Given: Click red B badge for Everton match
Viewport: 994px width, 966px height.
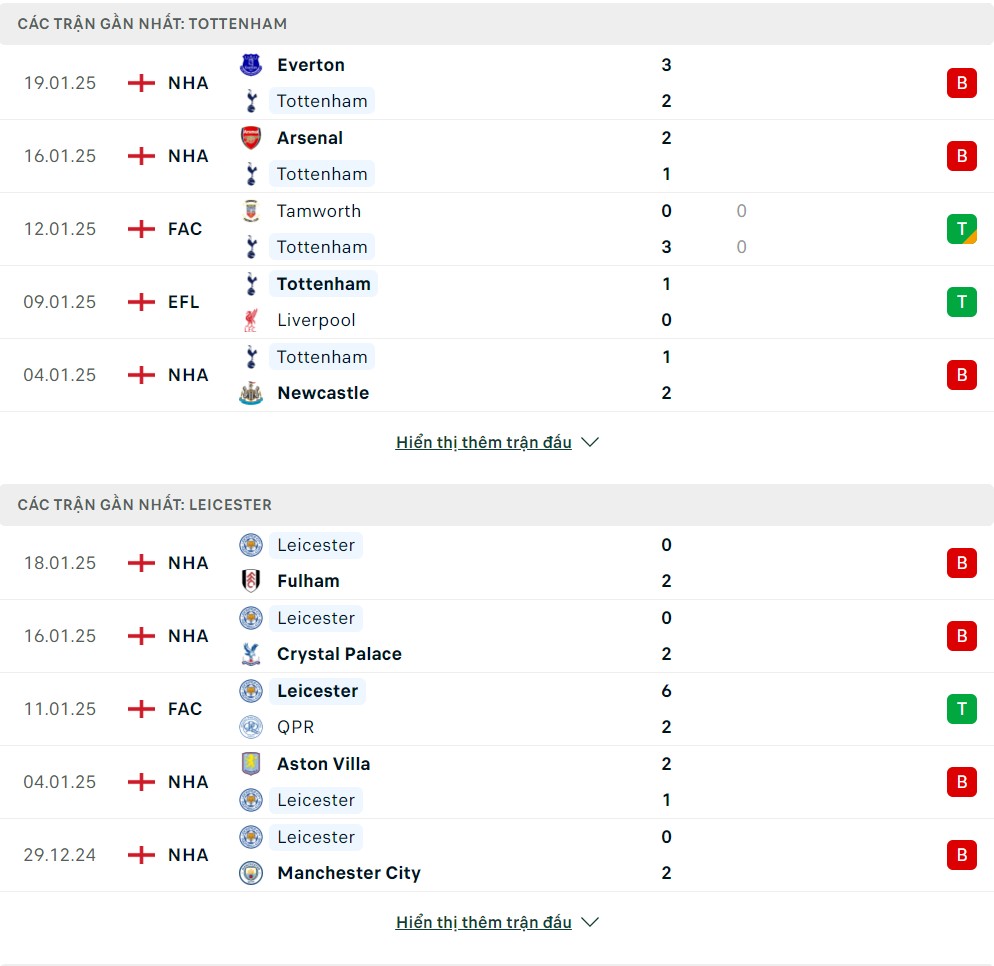Looking at the screenshot, I should pyautogui.click(x=962, y=82).
